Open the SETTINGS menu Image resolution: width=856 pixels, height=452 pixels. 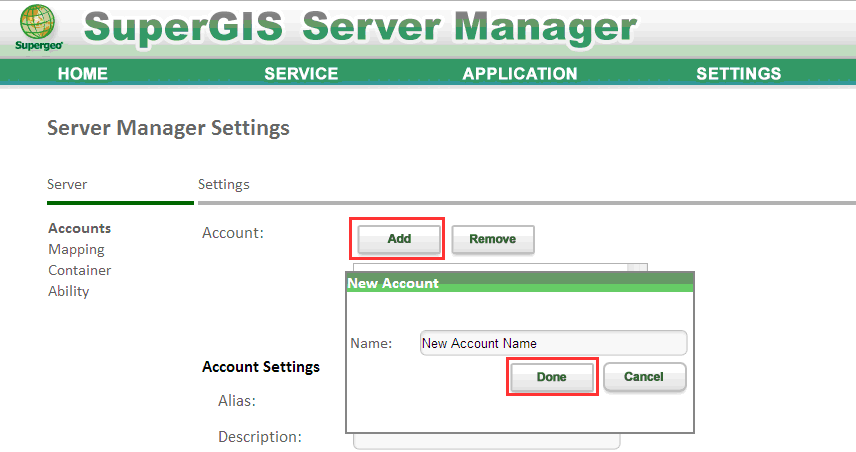click(x=738, y=73)
